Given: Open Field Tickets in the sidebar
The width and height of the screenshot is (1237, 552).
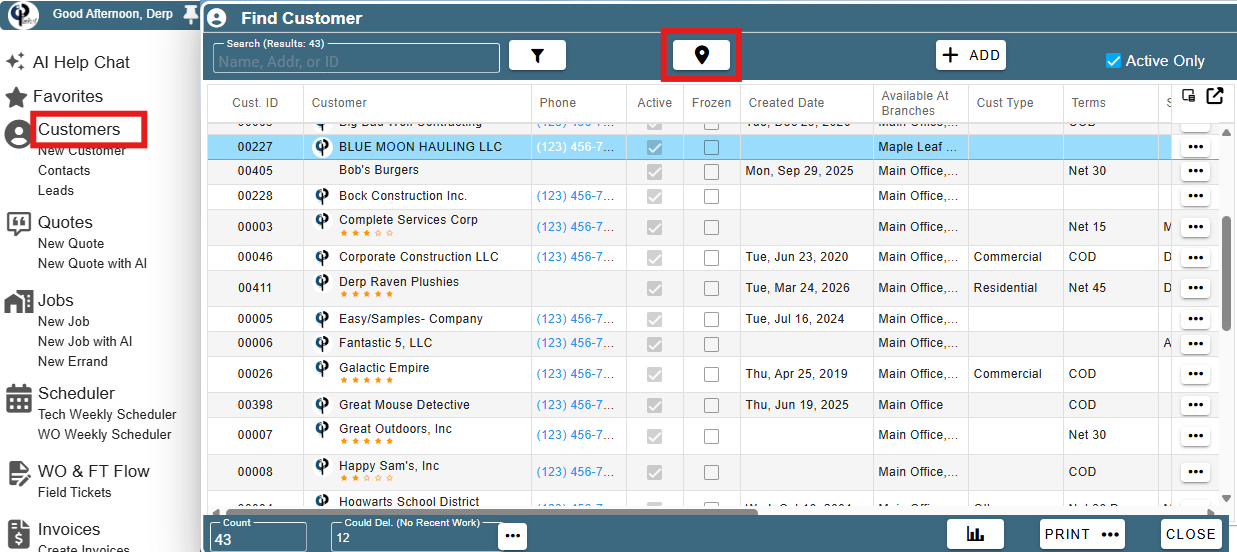Looking at the screenshot, I should click(74, 493).
